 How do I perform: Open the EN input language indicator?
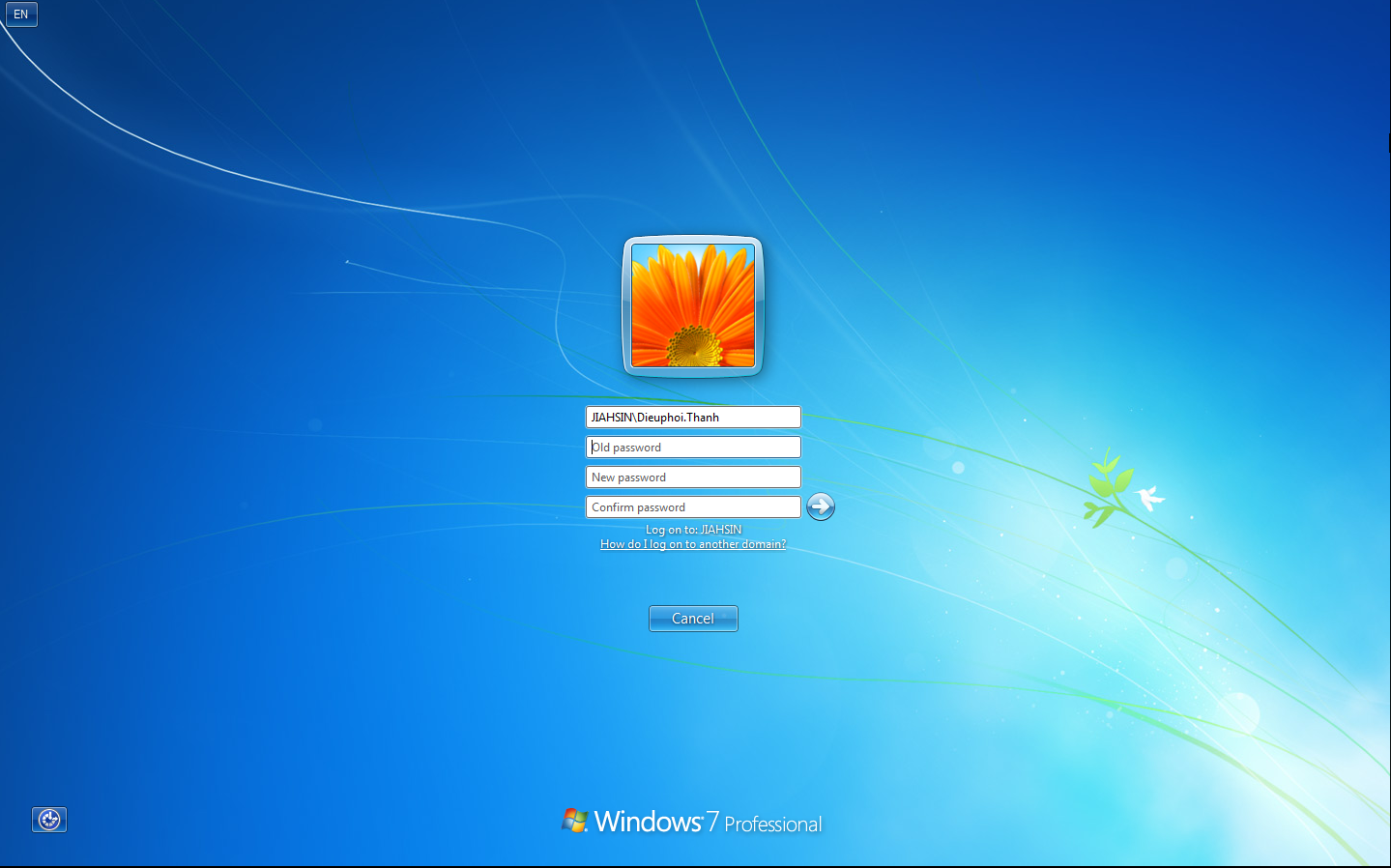click(x=21, y=14)
